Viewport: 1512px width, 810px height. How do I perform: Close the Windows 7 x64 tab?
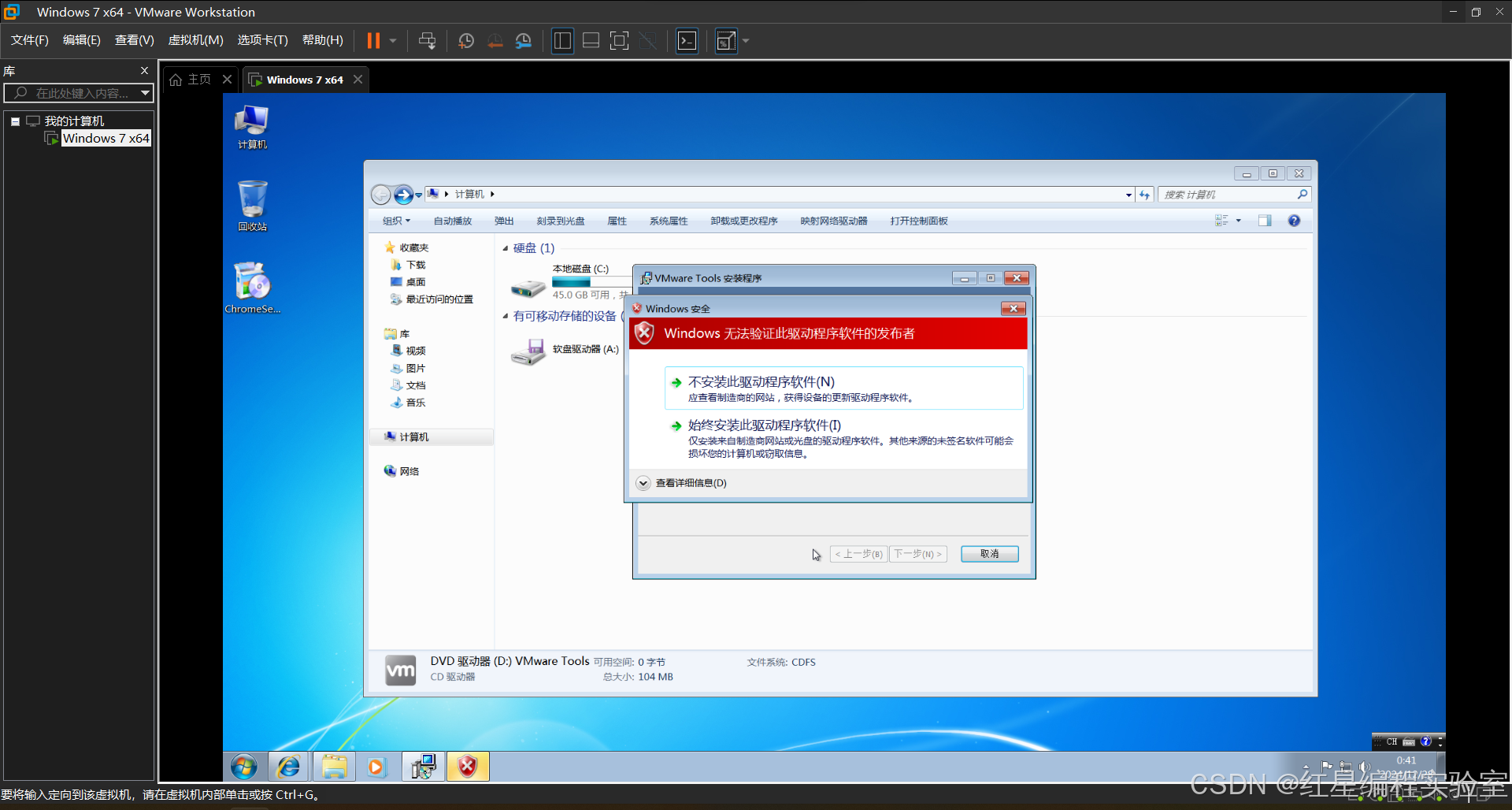click(x=358, y=80)
